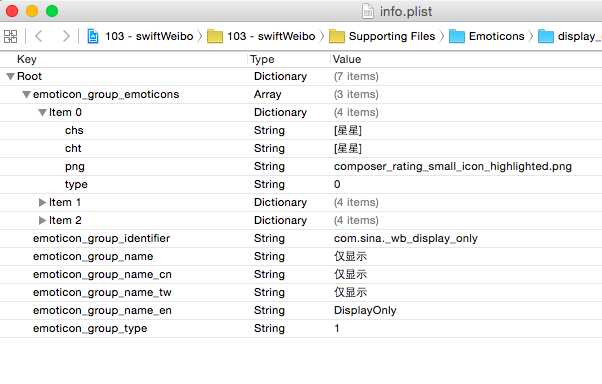Viewport: 602px width, 384px height.
Task: Click the info.plist title document icon
Action: (x=367, y=11)
